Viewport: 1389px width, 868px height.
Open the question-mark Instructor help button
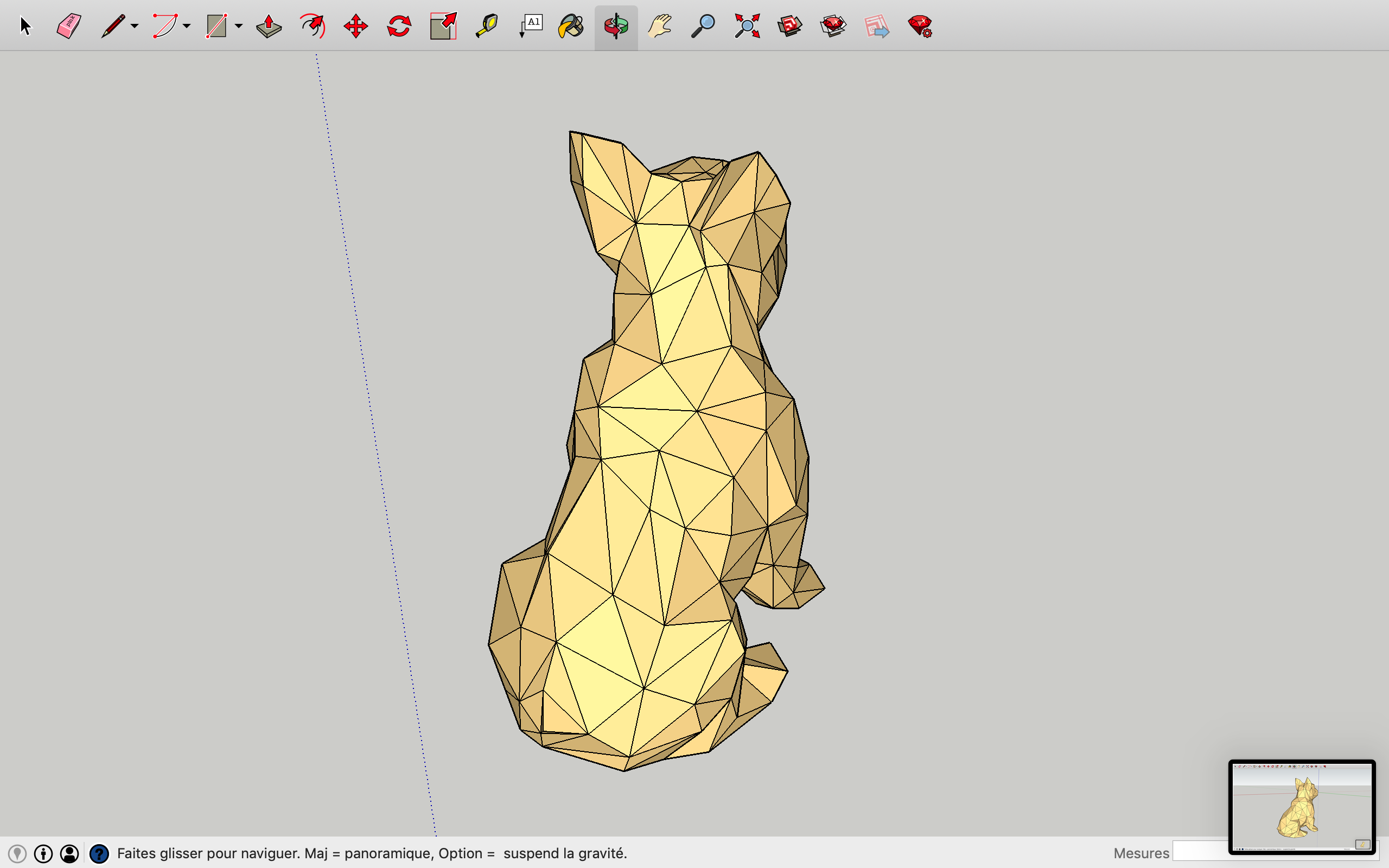(99, 853)
